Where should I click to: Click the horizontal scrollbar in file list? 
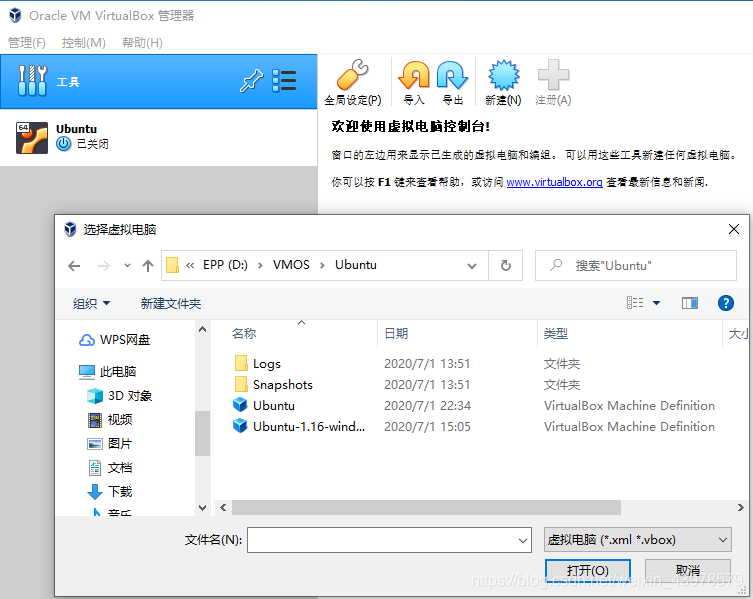pyautogui.click(x=426, y=507)
